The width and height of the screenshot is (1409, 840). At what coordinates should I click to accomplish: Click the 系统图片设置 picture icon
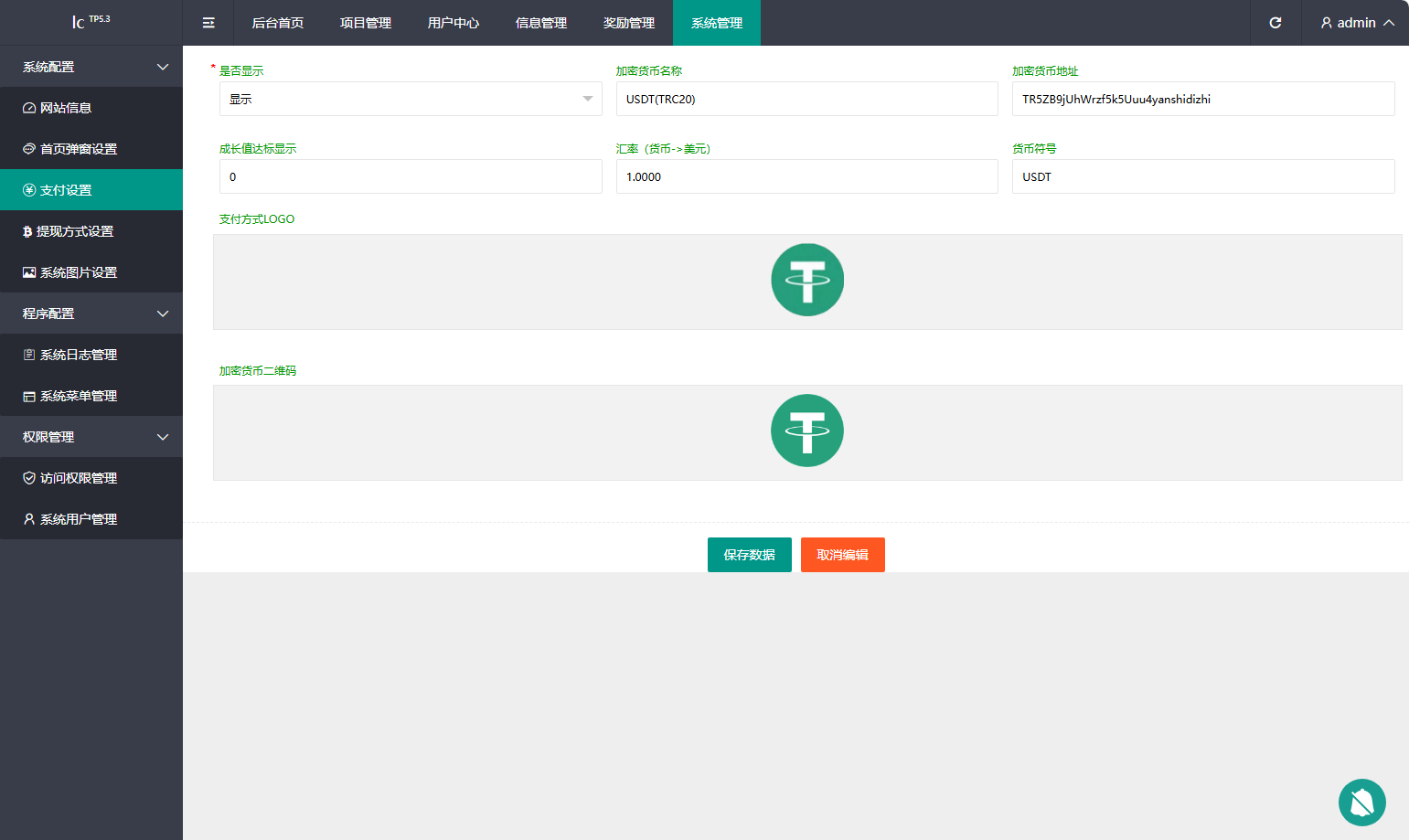click(29, 272)
